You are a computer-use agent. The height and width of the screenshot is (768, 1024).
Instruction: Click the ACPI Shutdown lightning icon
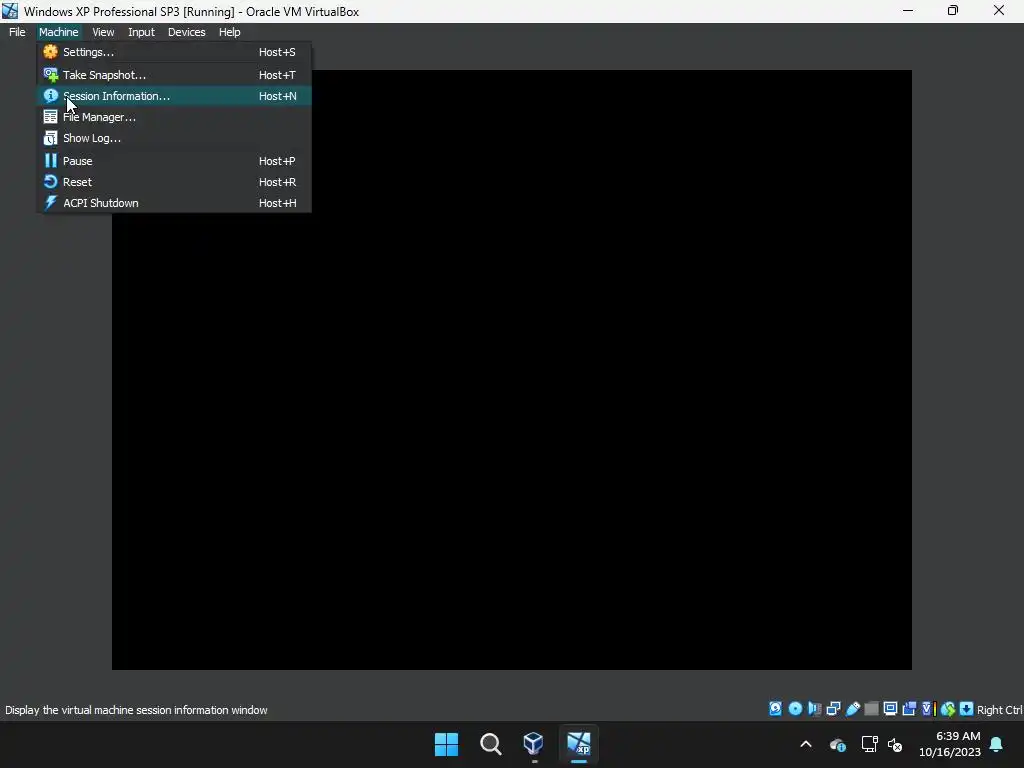50,202
